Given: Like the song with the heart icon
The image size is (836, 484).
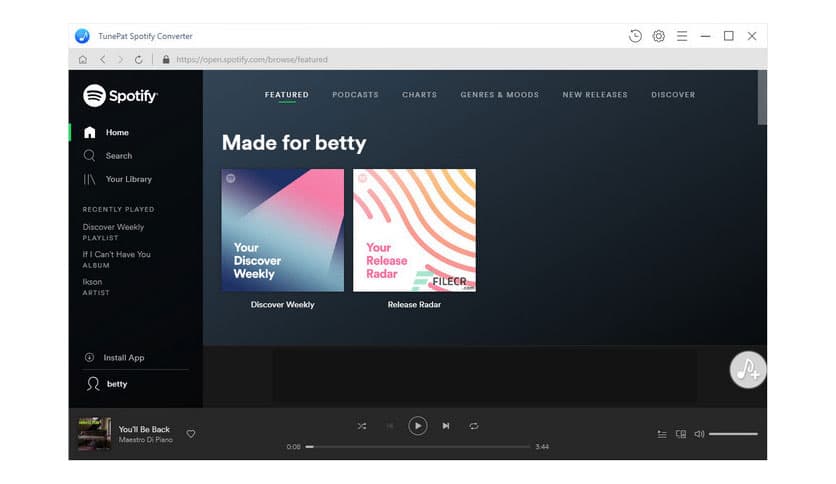Looking at the screenshot, I should coord(191,434).
